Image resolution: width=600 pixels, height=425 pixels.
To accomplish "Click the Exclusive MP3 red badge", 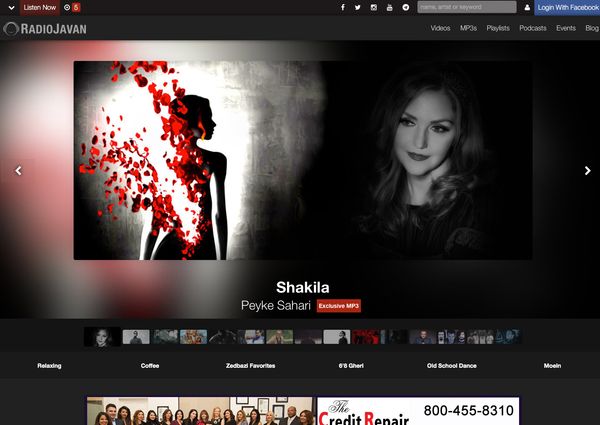I will [x=339, y=306].
